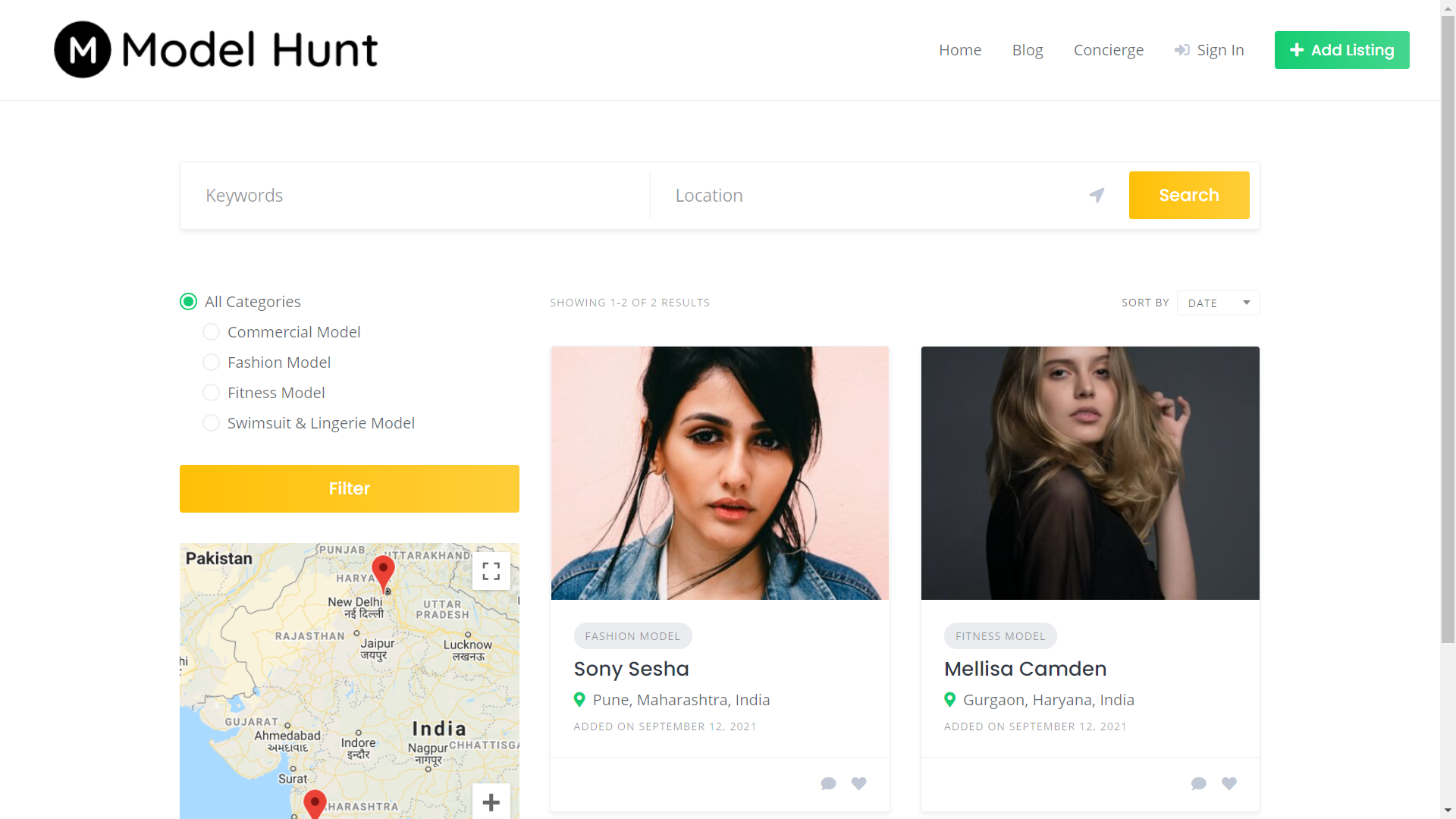The width and height of the screenshot is (1456, 819).
Task: Open the Blog menu item
Action: point(1027,50)
